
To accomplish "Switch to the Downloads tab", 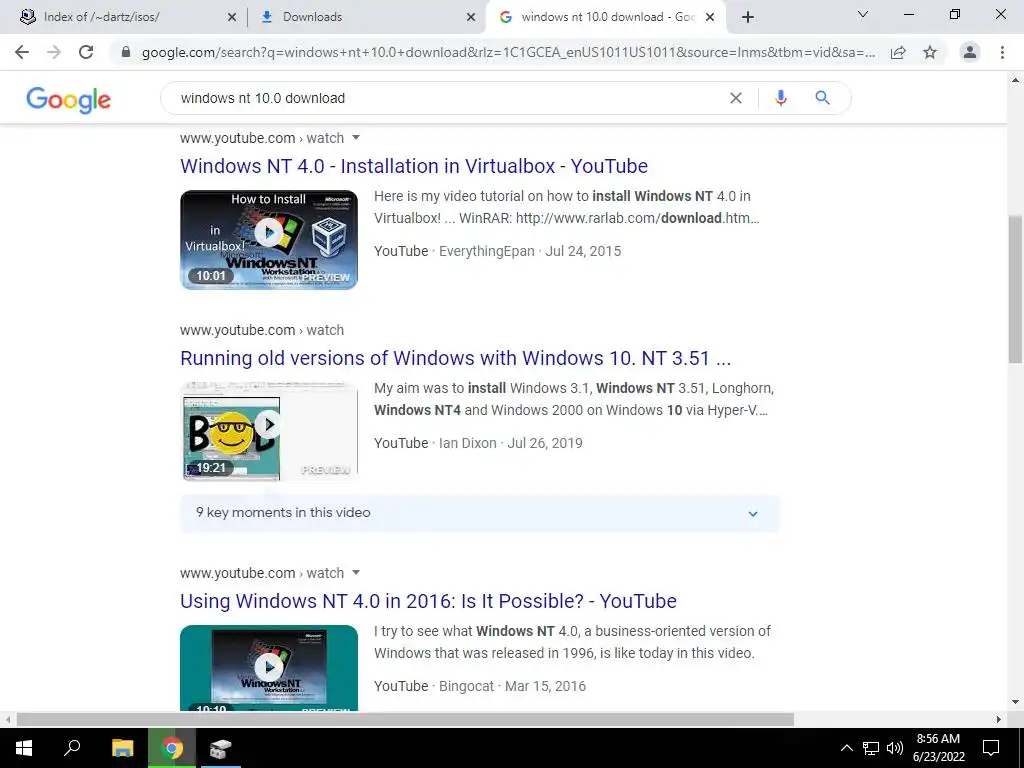I will click(x=366, y=17).
